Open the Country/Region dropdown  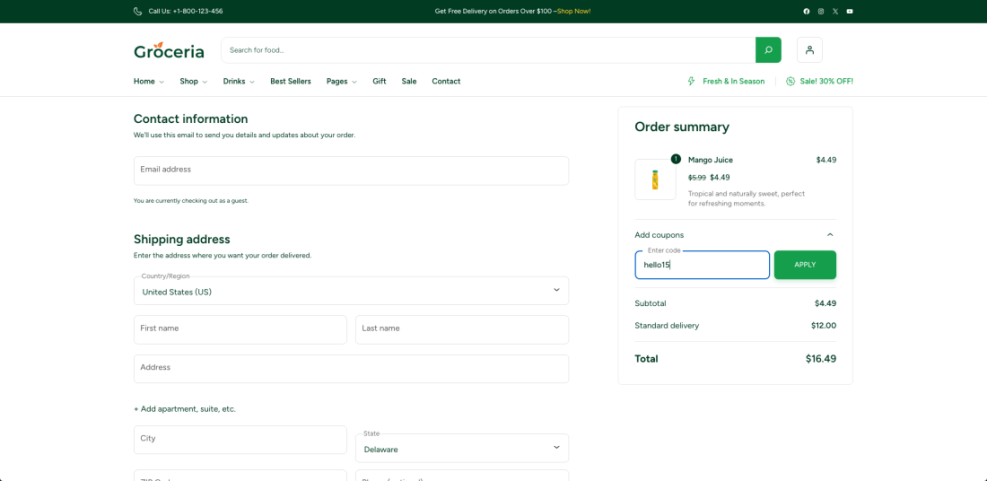pyautogui.click(x=351, y=290)
